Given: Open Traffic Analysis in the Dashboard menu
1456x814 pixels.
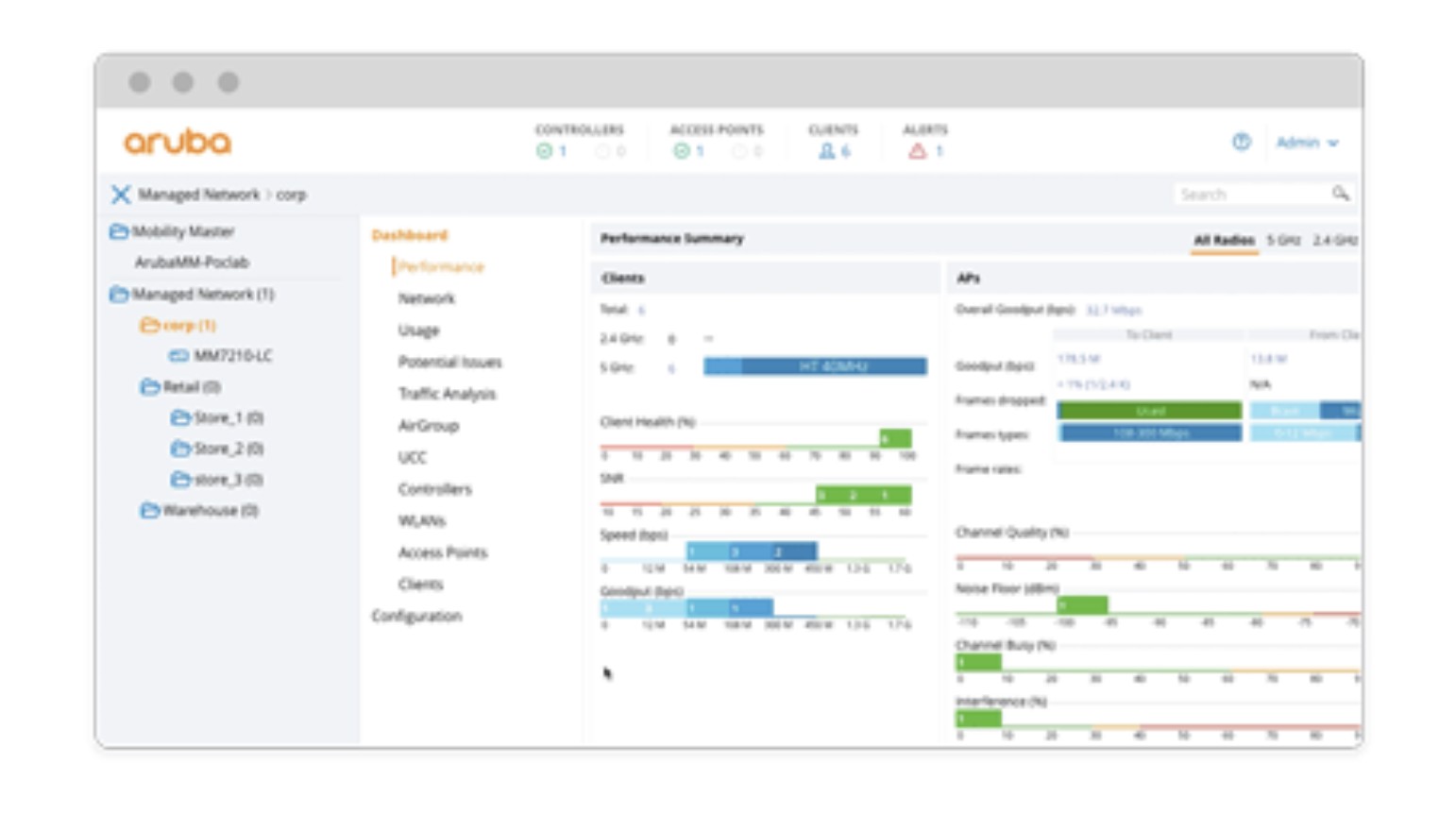Looking at the screenshot, I should tap(447, 394).
